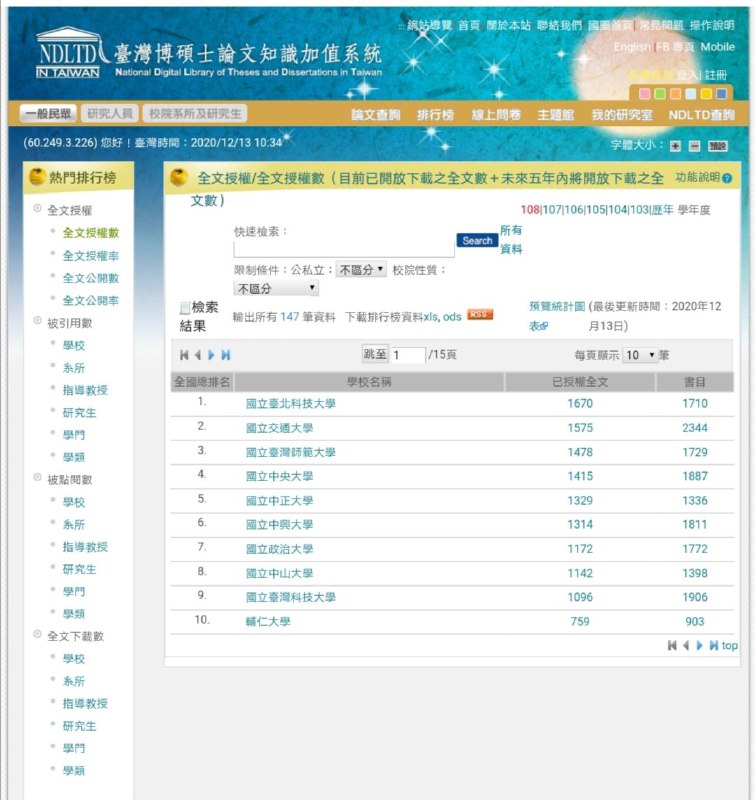Select the pink theme color swatch
This screenshot has height=800, width=755.
(x=644, y=93)
